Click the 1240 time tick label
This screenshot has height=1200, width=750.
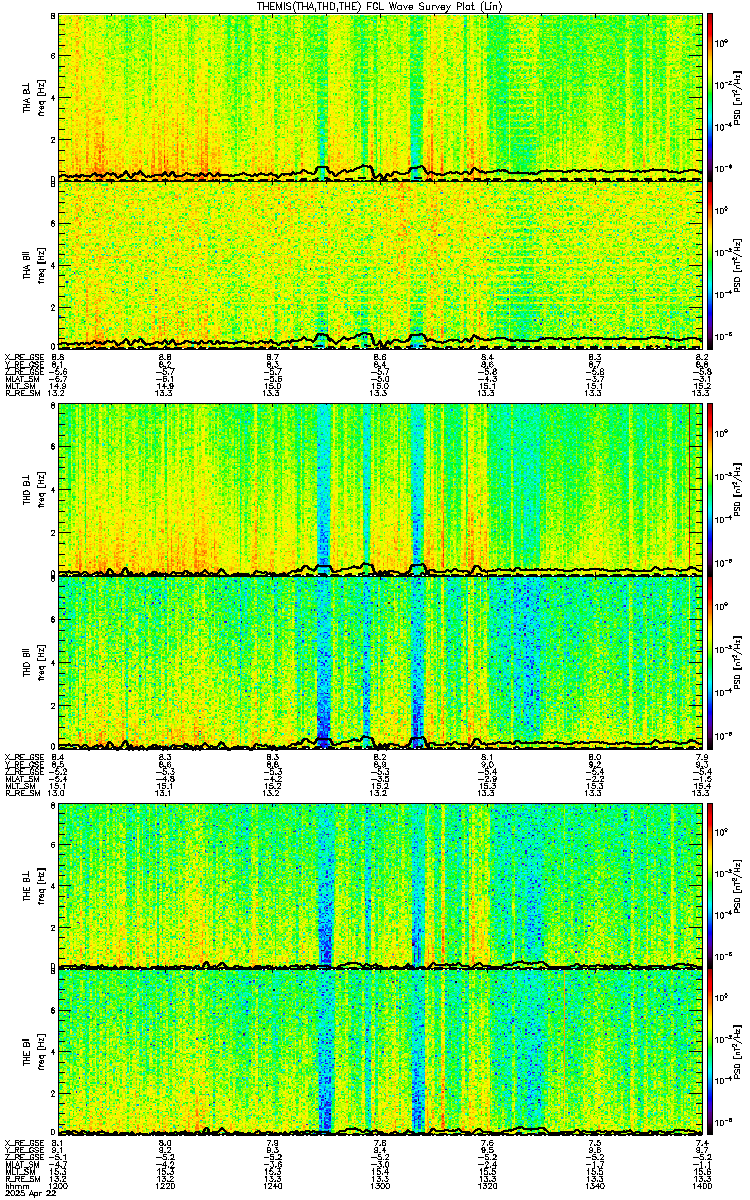point(272,1187)
